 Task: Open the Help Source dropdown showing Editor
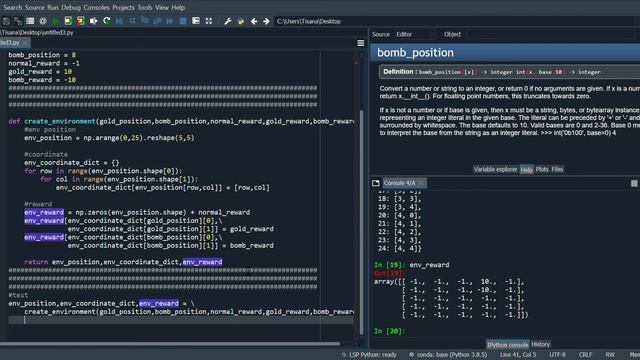point(415,34)
